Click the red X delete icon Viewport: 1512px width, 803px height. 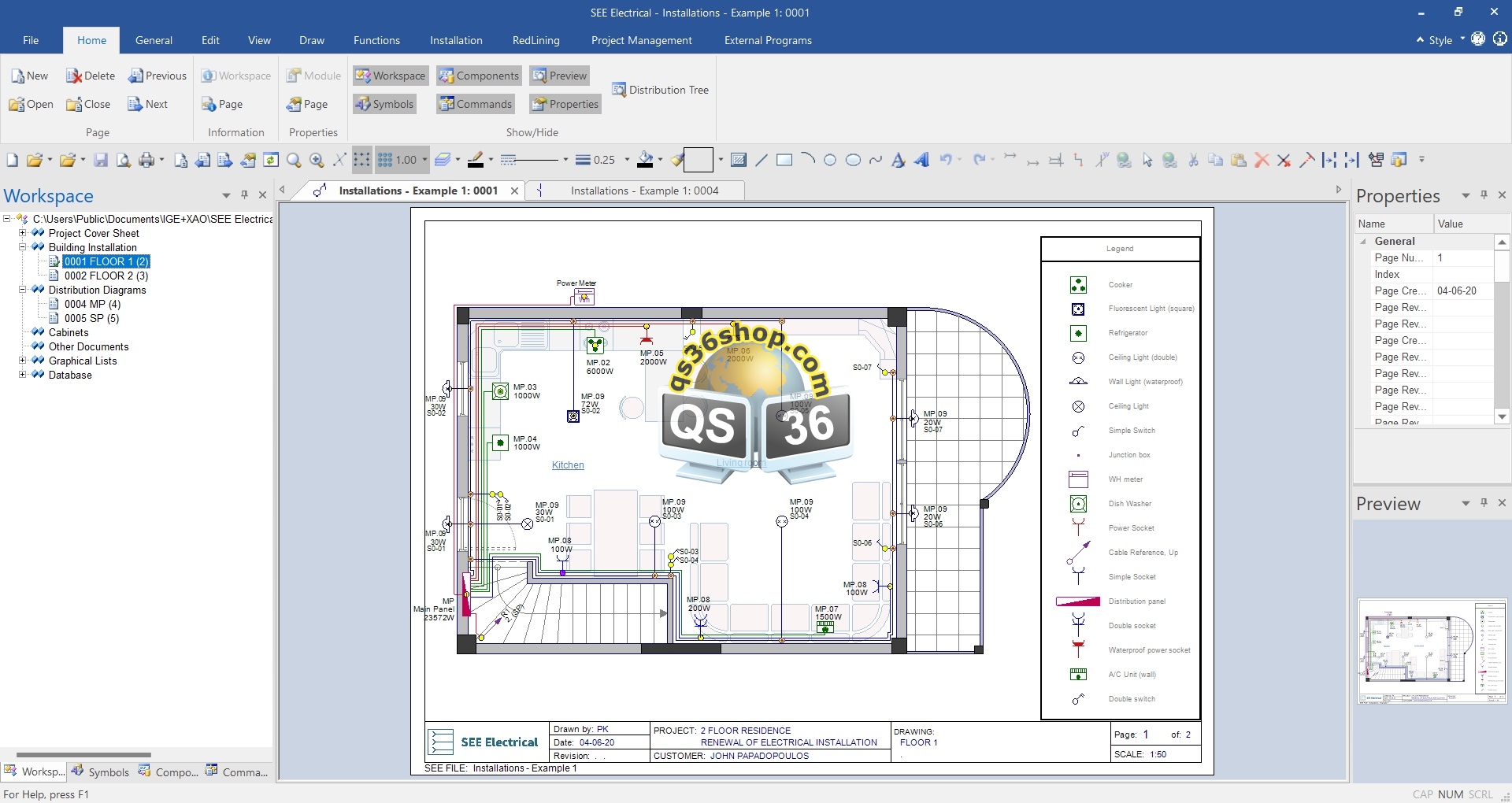tap(1262, 161)
